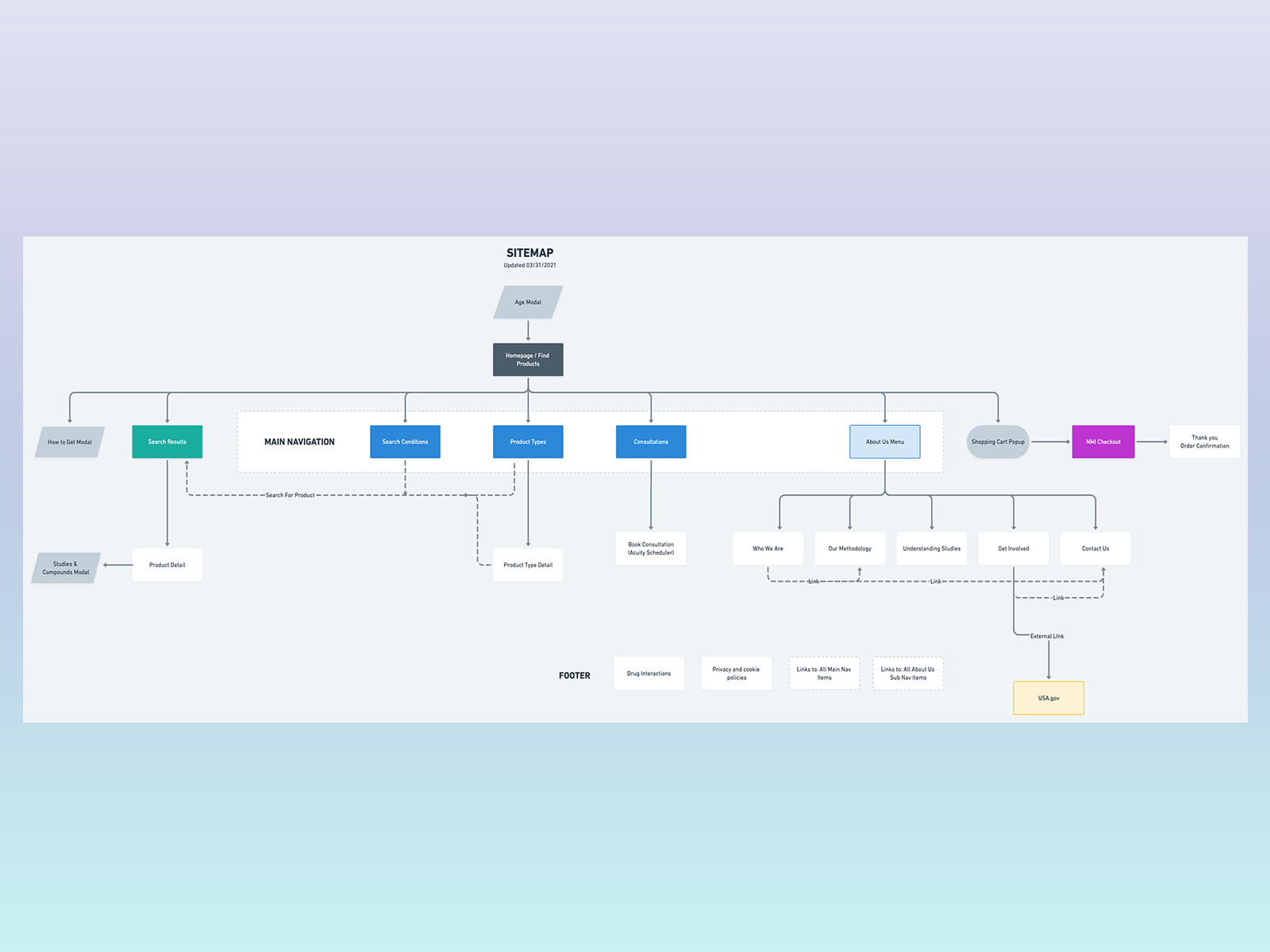Click the Search For Product connector label
Screen dimensions: 1270x952
point(290,495)
